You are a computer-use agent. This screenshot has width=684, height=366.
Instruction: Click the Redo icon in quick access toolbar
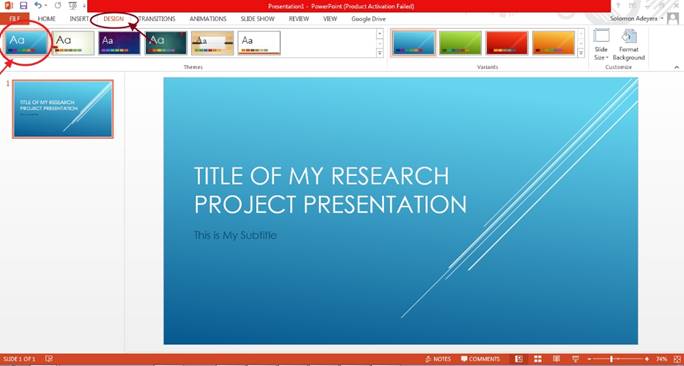pyautogui.click(x=58, y=5)
